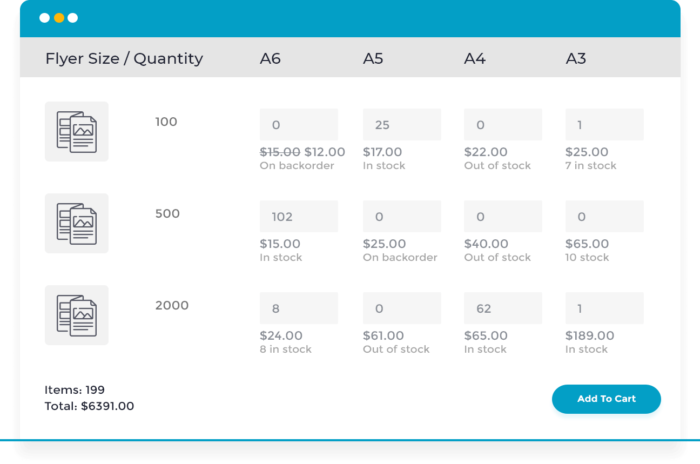
Task: Focus the A3 quantity field in 100 row
Action: tap(604, 125)
